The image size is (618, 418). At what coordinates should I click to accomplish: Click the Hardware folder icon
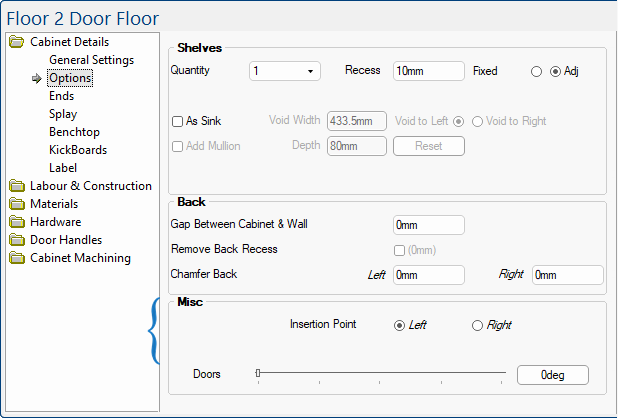17,222
